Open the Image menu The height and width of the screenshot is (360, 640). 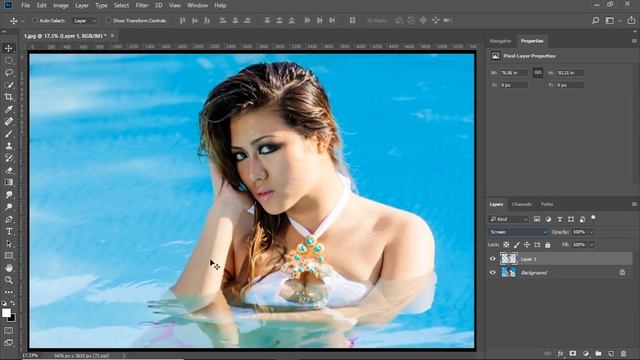tap(61, 5)
